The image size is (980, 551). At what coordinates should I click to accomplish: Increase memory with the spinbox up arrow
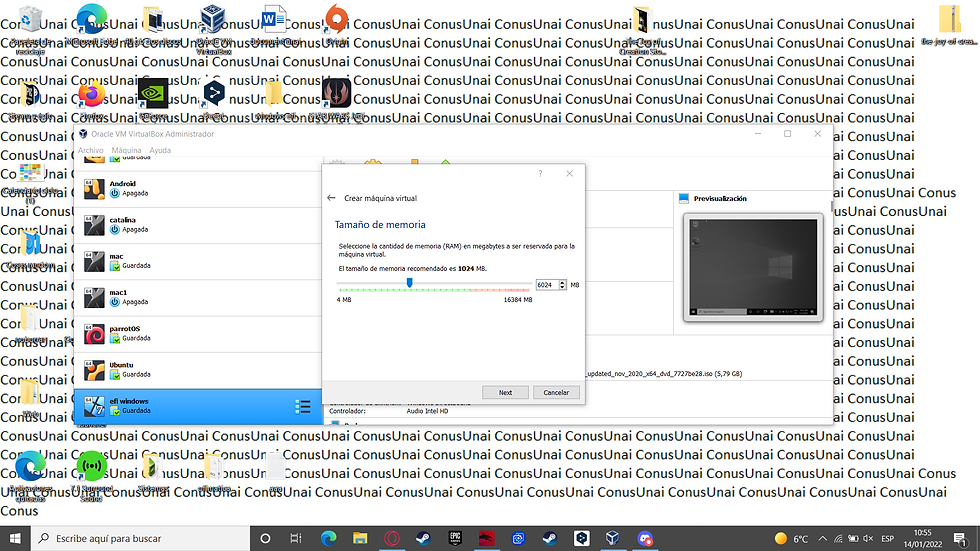click(562, 282)
